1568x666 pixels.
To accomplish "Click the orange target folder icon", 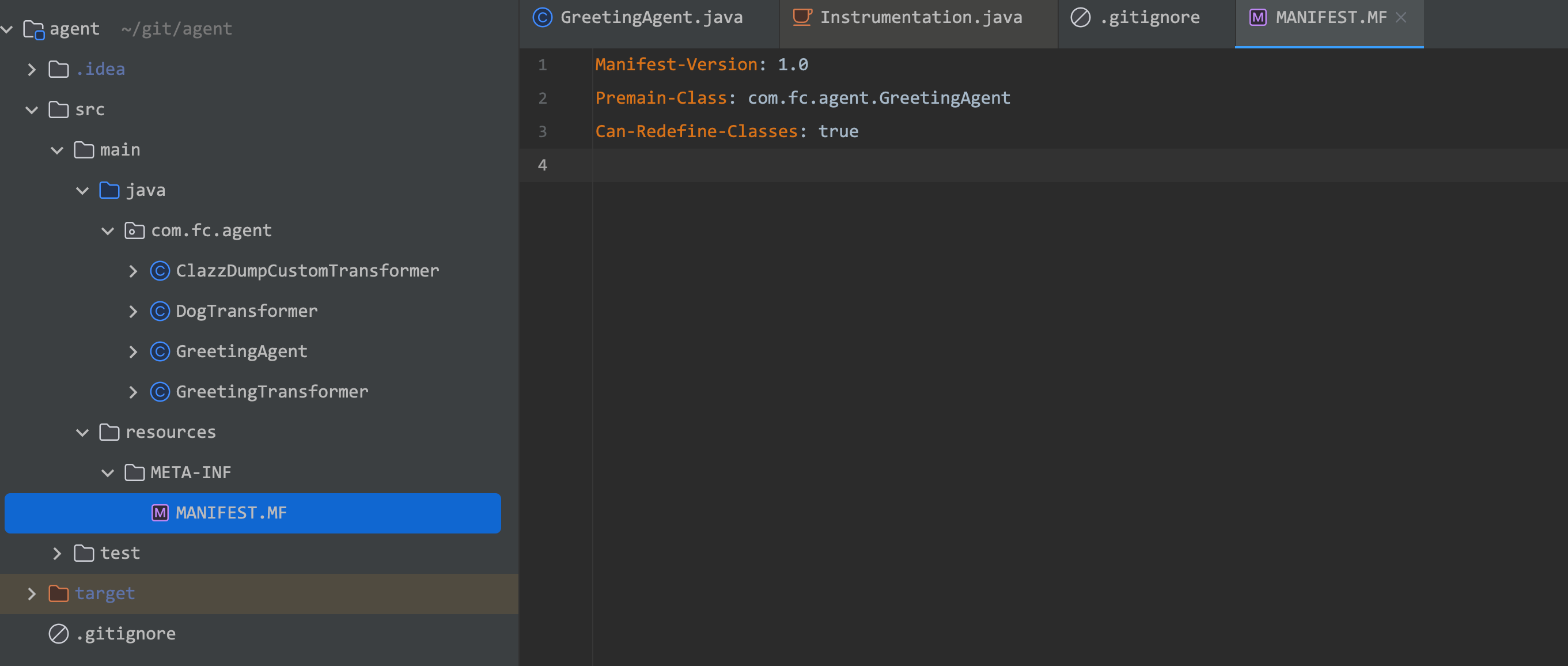I will tap(58, 593).
